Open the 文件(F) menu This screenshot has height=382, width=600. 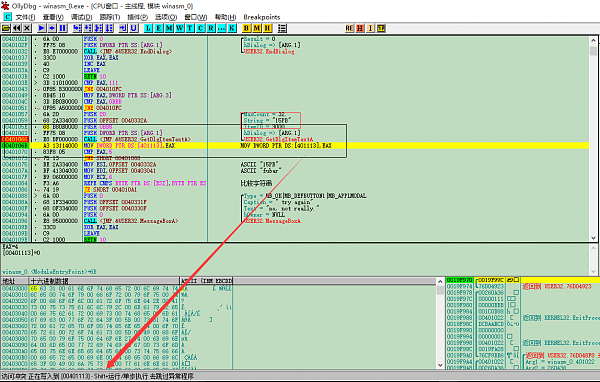(25, 17)
